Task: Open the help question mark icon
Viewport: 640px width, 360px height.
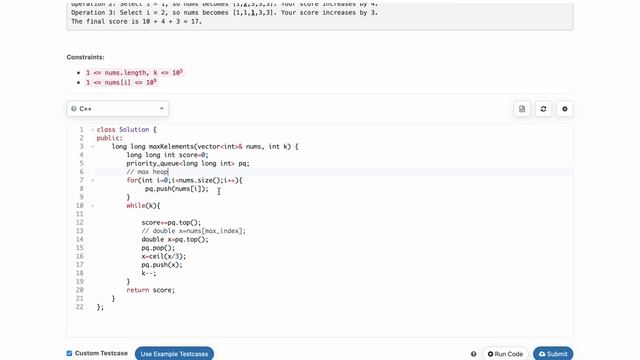Action: [473, 354]
